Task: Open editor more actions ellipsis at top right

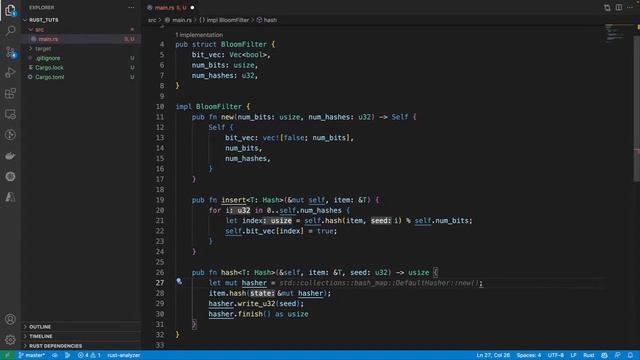Action: click(630, 7)
